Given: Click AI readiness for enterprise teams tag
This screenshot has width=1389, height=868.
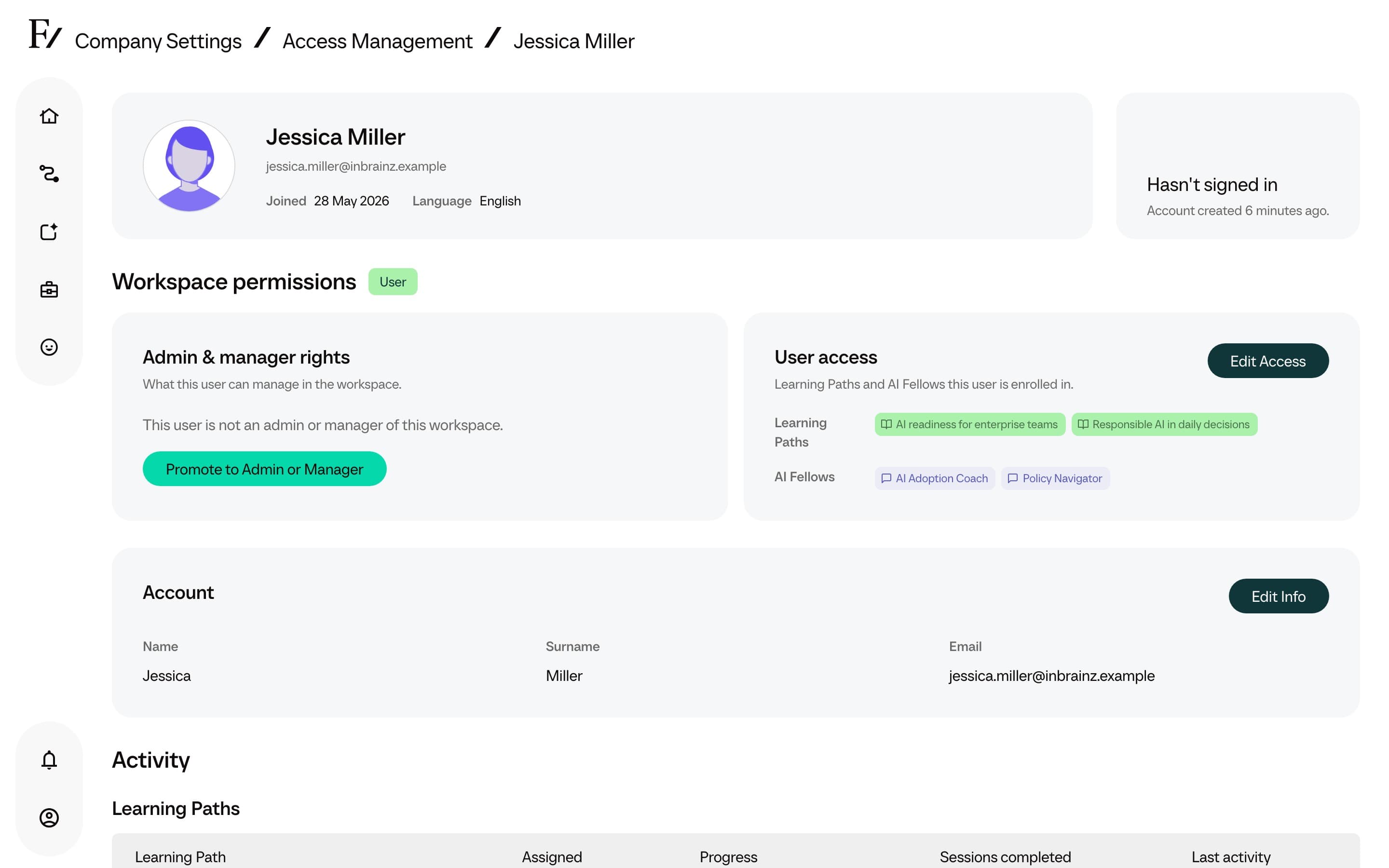Looking at the screenshot, I should [969, 424].
